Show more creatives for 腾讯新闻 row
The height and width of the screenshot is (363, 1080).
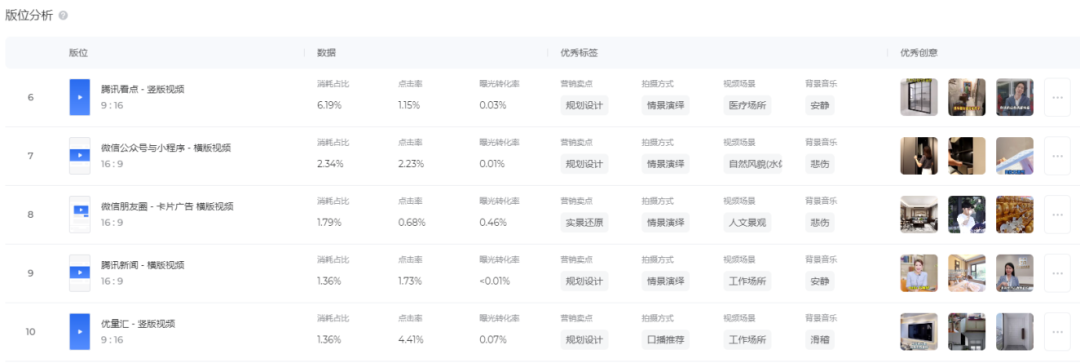click(1057, 273)
